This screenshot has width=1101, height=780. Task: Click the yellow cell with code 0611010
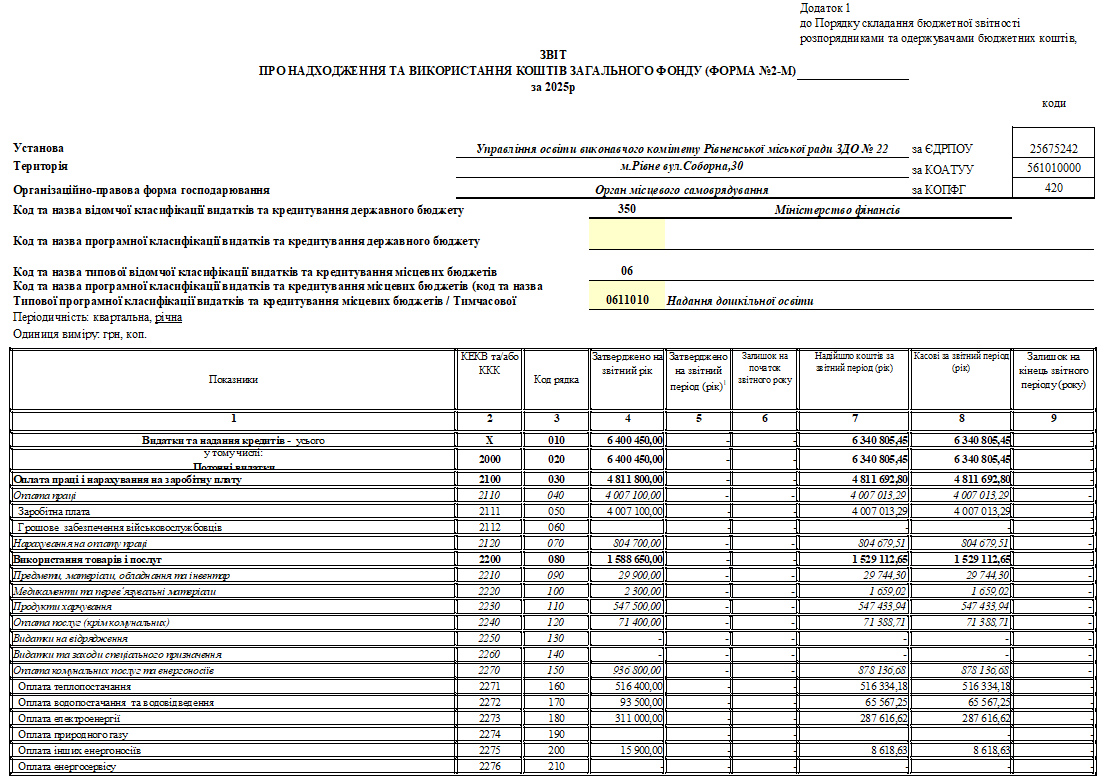(x=627, y=300)
